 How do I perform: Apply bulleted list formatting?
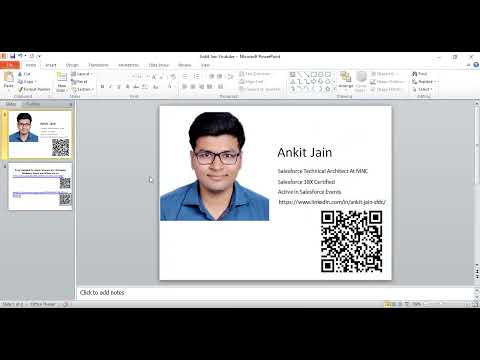point(186,77)
